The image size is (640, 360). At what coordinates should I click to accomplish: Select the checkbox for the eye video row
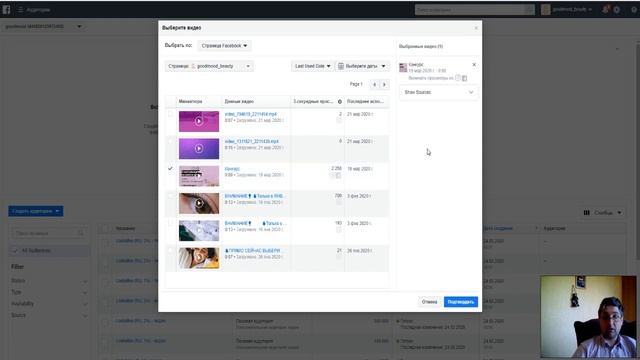[170, 196]
